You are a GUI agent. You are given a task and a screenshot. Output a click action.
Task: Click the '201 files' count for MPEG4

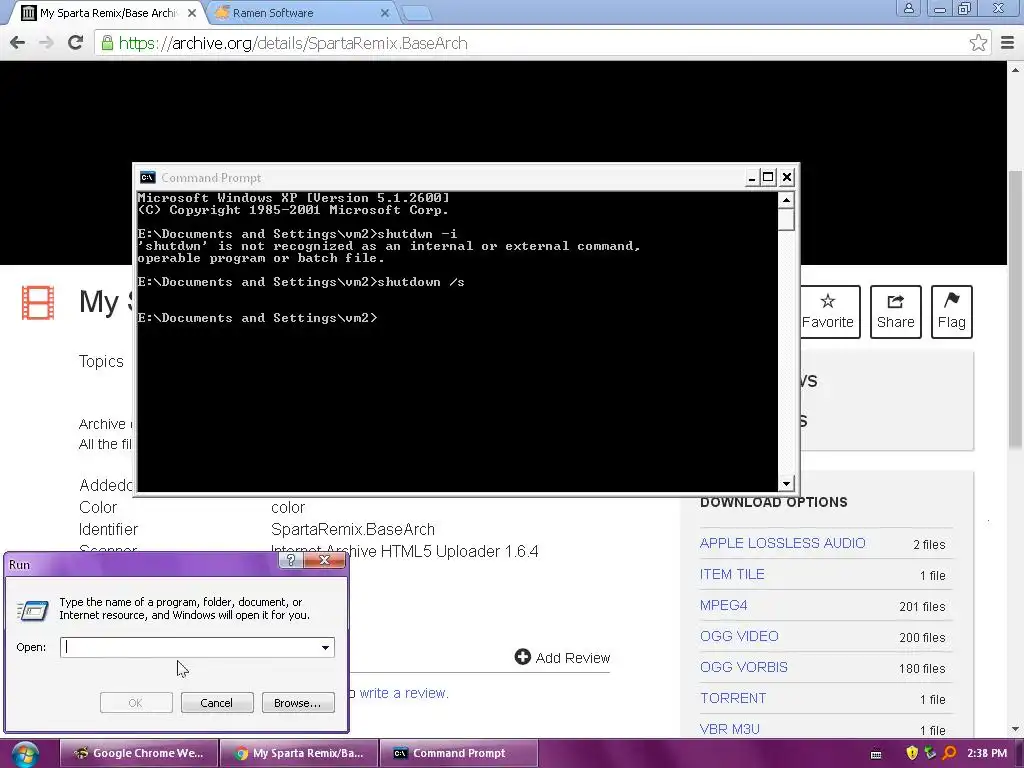[x=922, y=607]
